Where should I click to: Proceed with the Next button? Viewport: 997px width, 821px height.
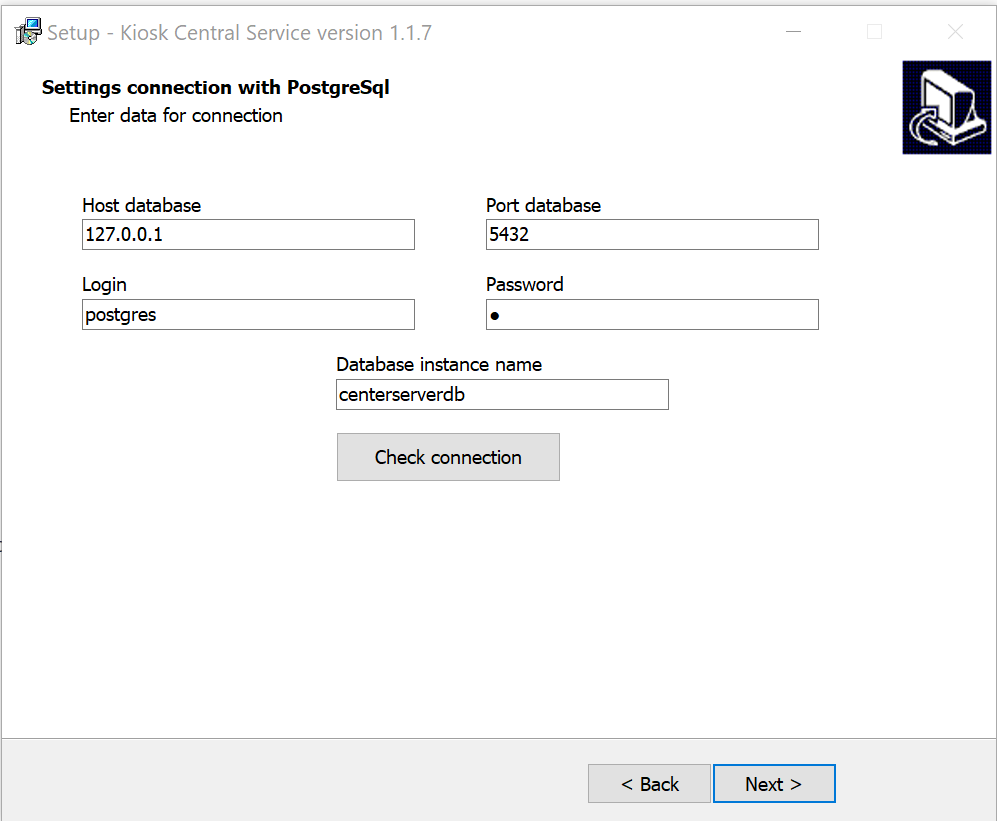tap(774, 783)
